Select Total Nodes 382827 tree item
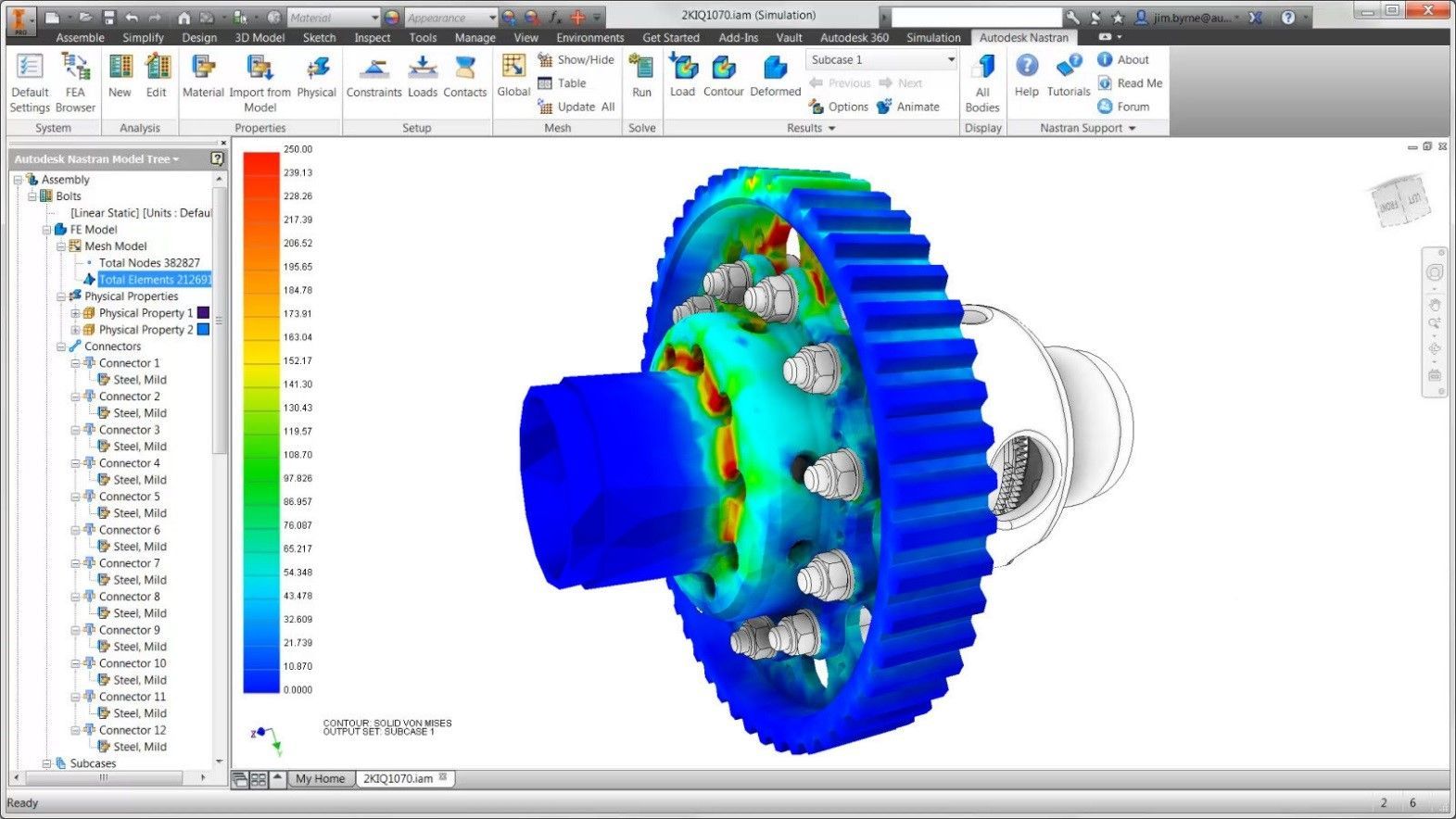The image size is (1456, 819). click(149, 263)
